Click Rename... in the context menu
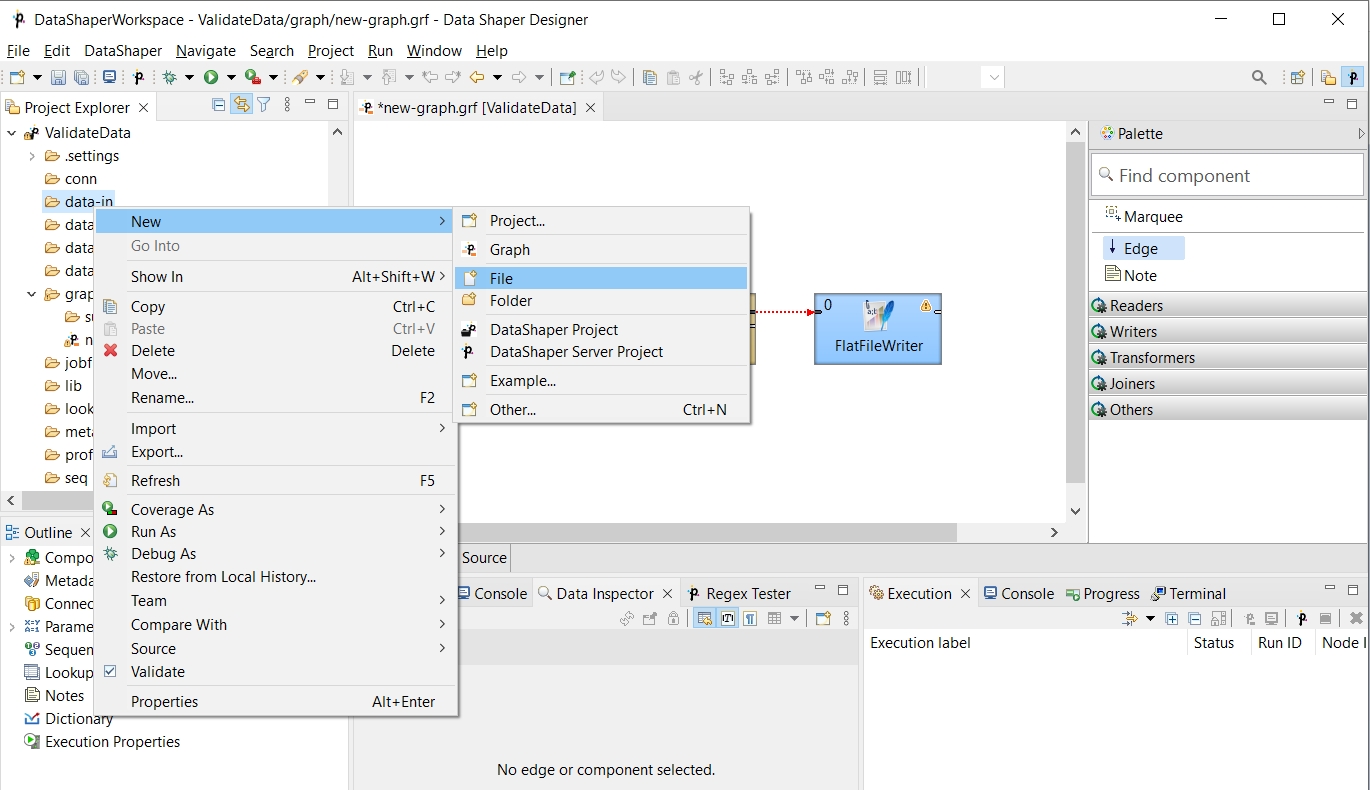This screenshot has width=1370, height=790. 276,397
